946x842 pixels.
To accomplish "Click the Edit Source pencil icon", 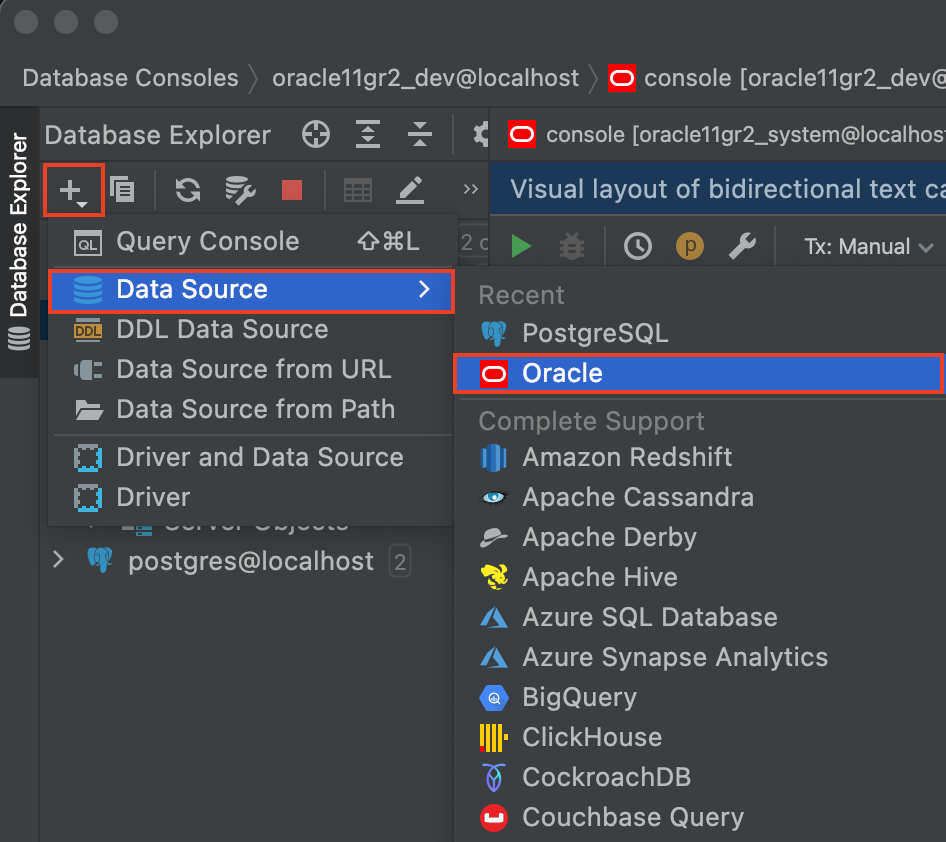I will pos(410,191).
